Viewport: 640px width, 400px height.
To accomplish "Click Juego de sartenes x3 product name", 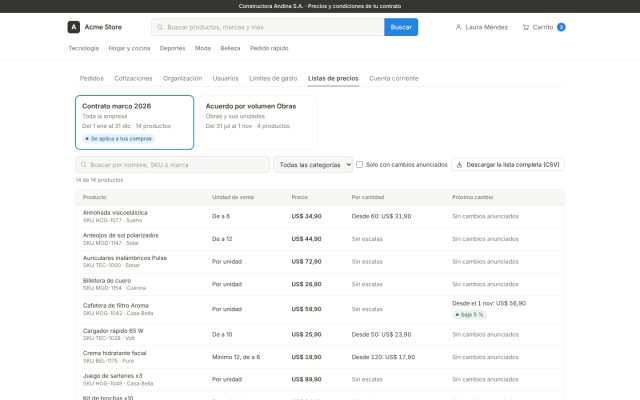I will [x=112, y=376].
